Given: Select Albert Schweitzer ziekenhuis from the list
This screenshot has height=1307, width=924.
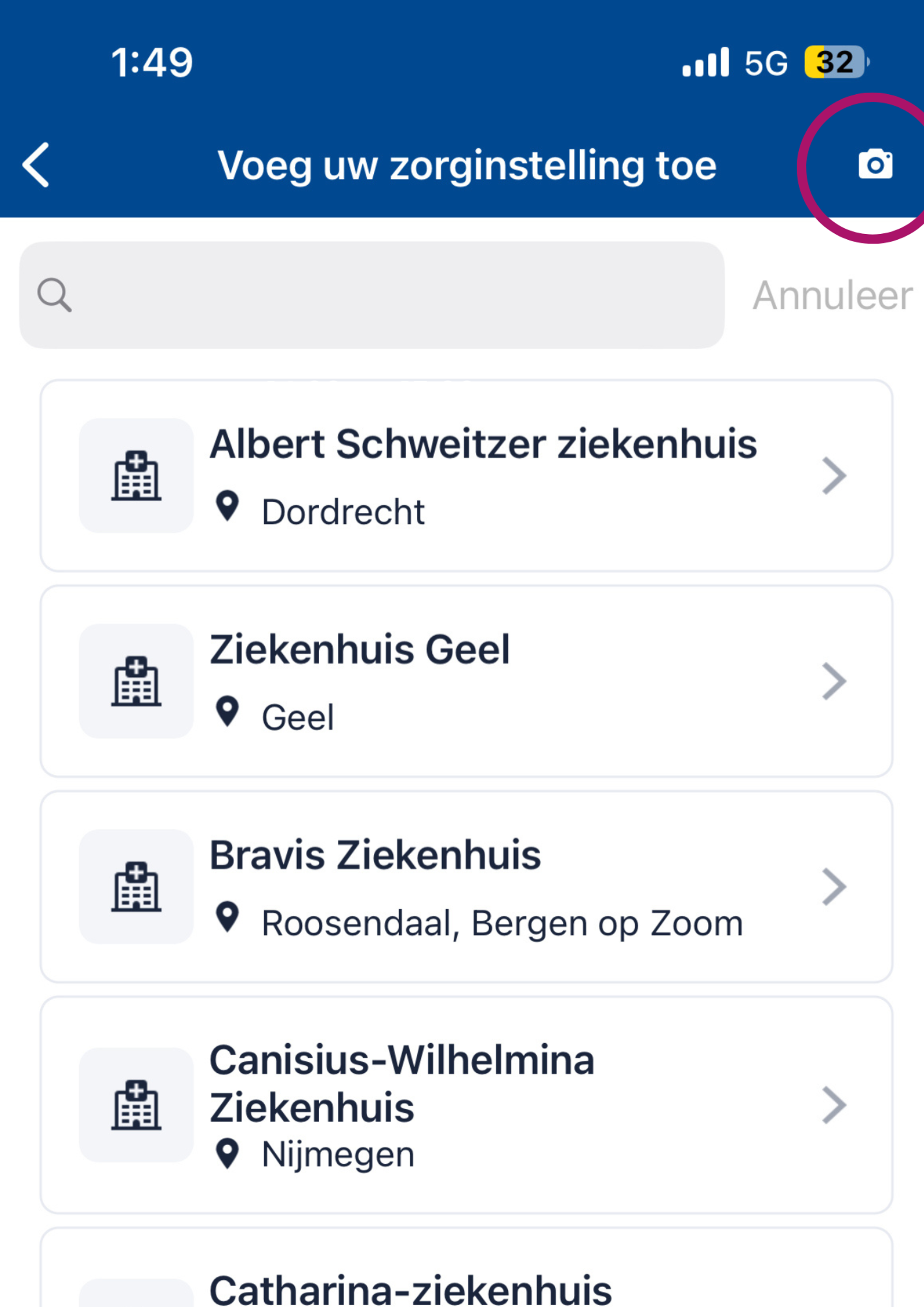Looking at the screenshot, I should coord(466,475).
